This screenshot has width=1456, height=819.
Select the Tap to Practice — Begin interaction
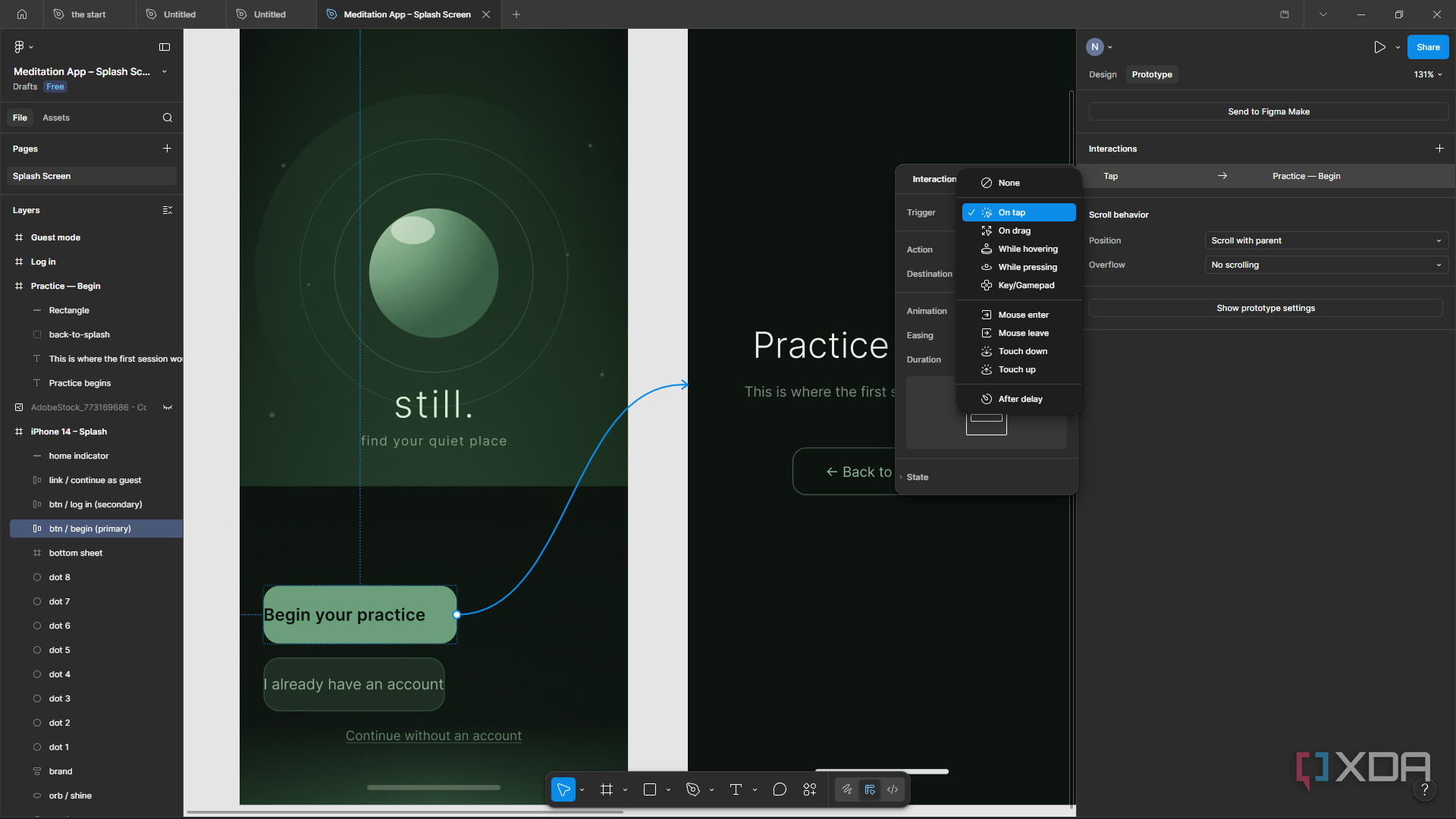[x=1266, y=176]
